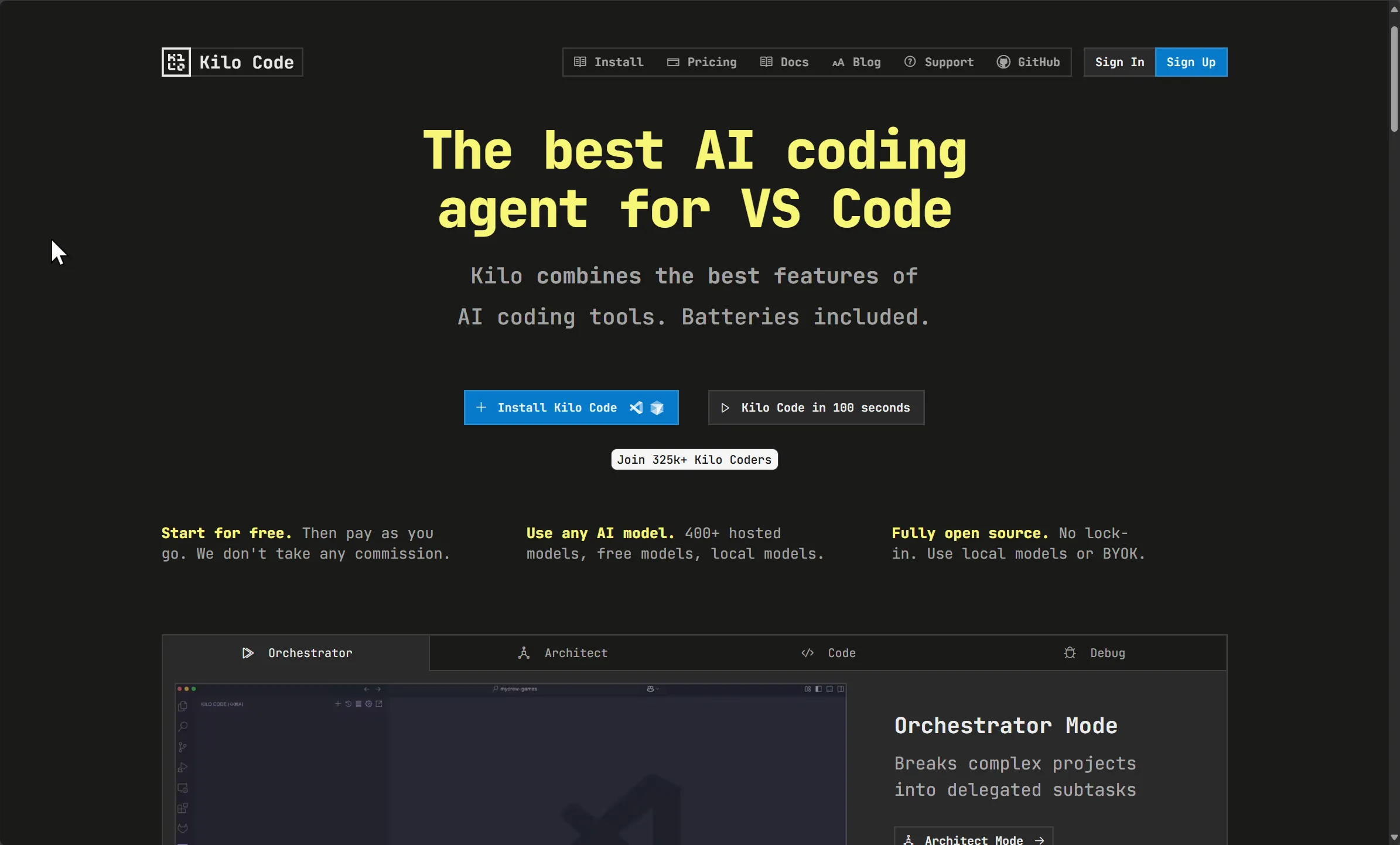Open the Install nav link
The image size is (1400, 845).
click(x=609, y=62)
